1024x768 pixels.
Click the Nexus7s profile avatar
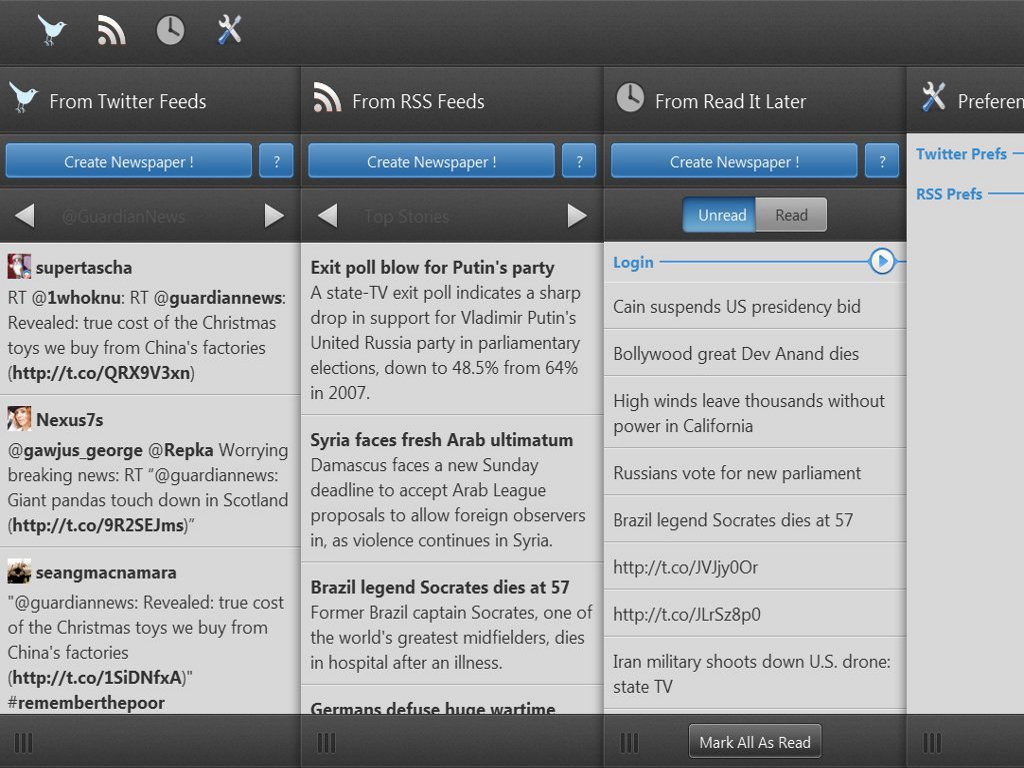coord(19,419)
